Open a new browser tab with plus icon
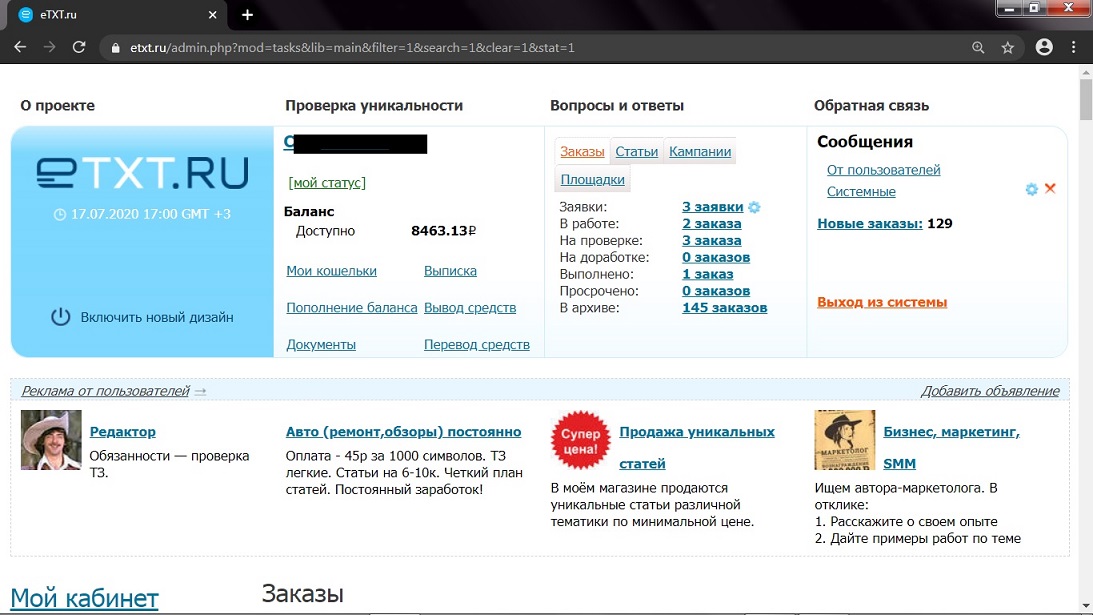Image resolution: width=1093 pixels, height=615 pixels. [247, 15]
